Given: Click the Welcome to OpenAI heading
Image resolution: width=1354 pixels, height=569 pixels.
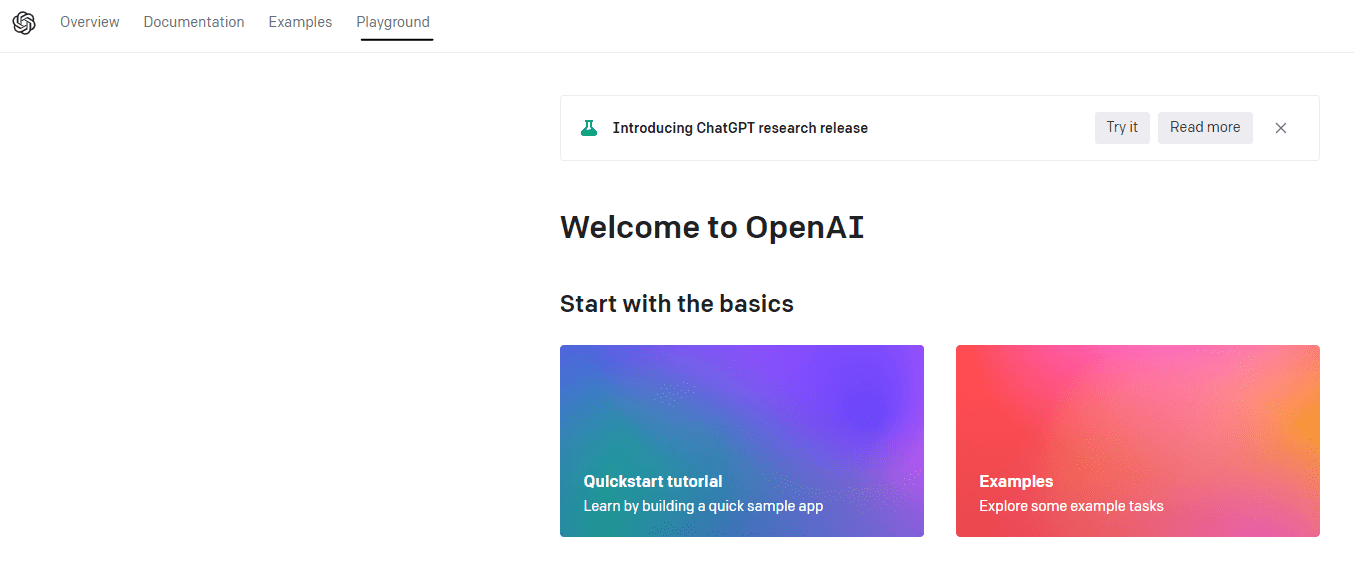Looking at the screenshot, I should pyautogui.click(x=711, y=228).
